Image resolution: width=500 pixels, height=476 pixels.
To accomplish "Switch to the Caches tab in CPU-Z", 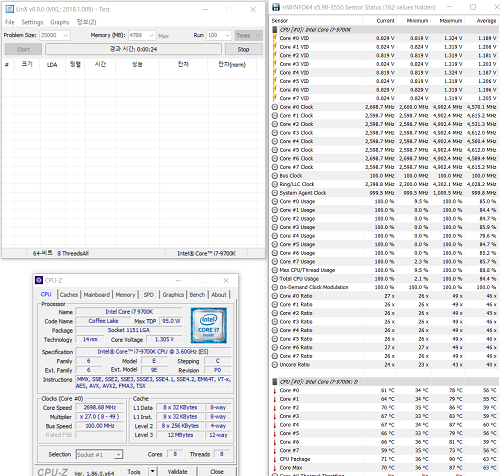I will 69,295.
